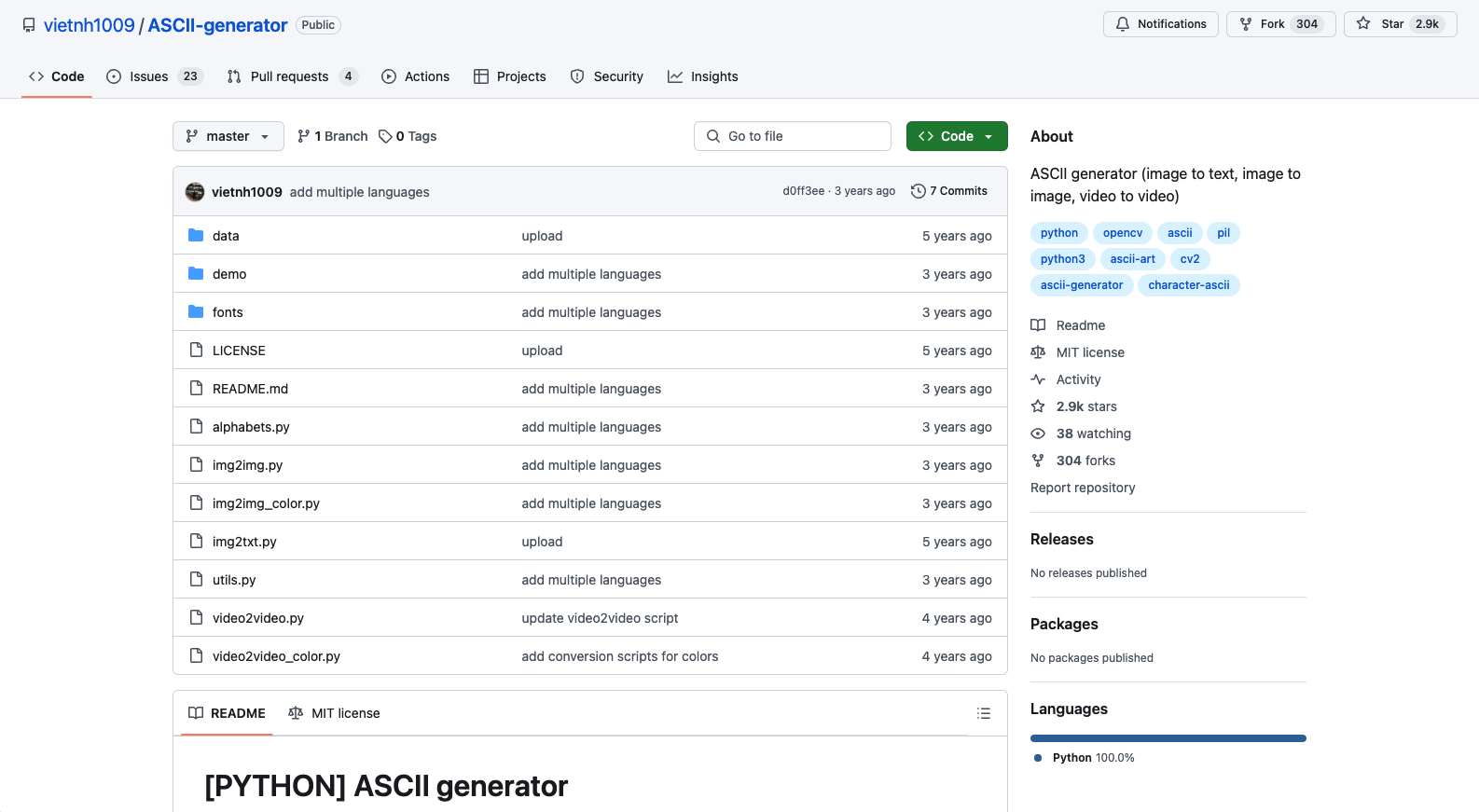This screenshot has width=1479, height=812.
Task: Click the opencv topic tag
Action: (1123, 233)
